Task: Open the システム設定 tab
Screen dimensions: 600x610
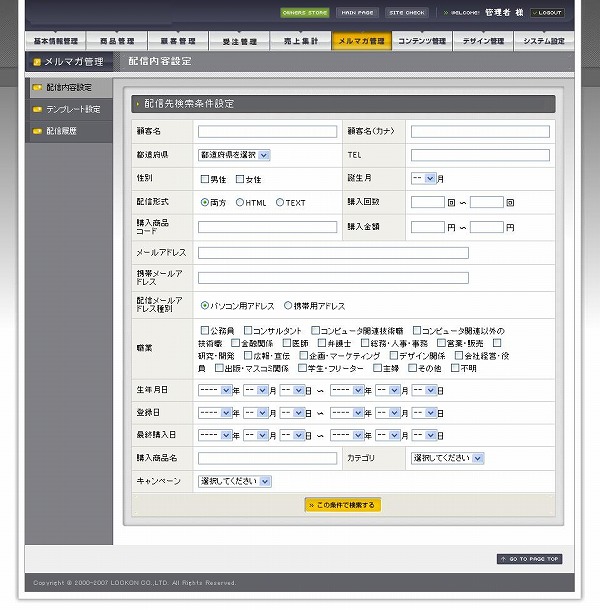Action: click(544, 41)
